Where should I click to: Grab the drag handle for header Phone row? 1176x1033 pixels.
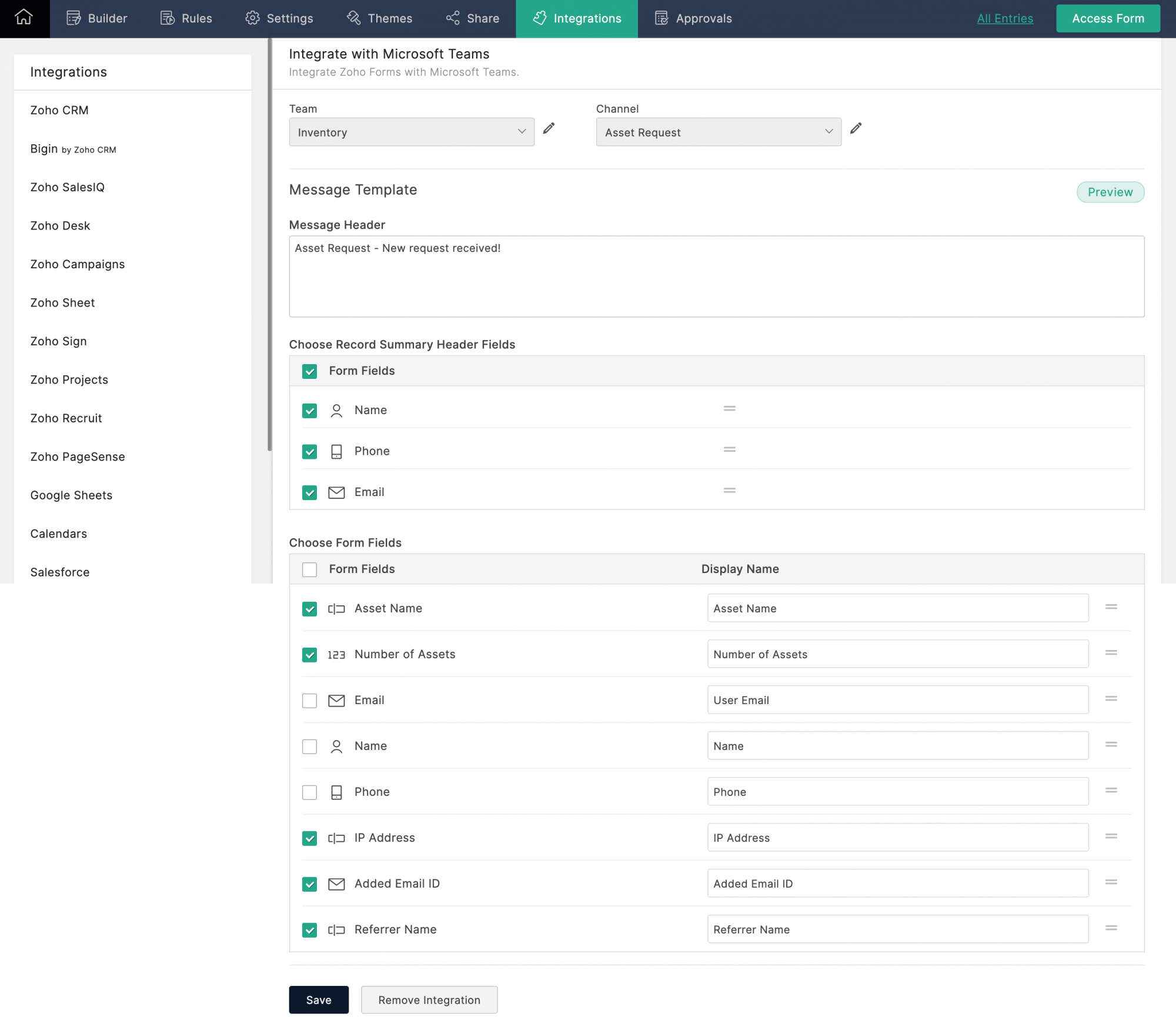[730, 449]
